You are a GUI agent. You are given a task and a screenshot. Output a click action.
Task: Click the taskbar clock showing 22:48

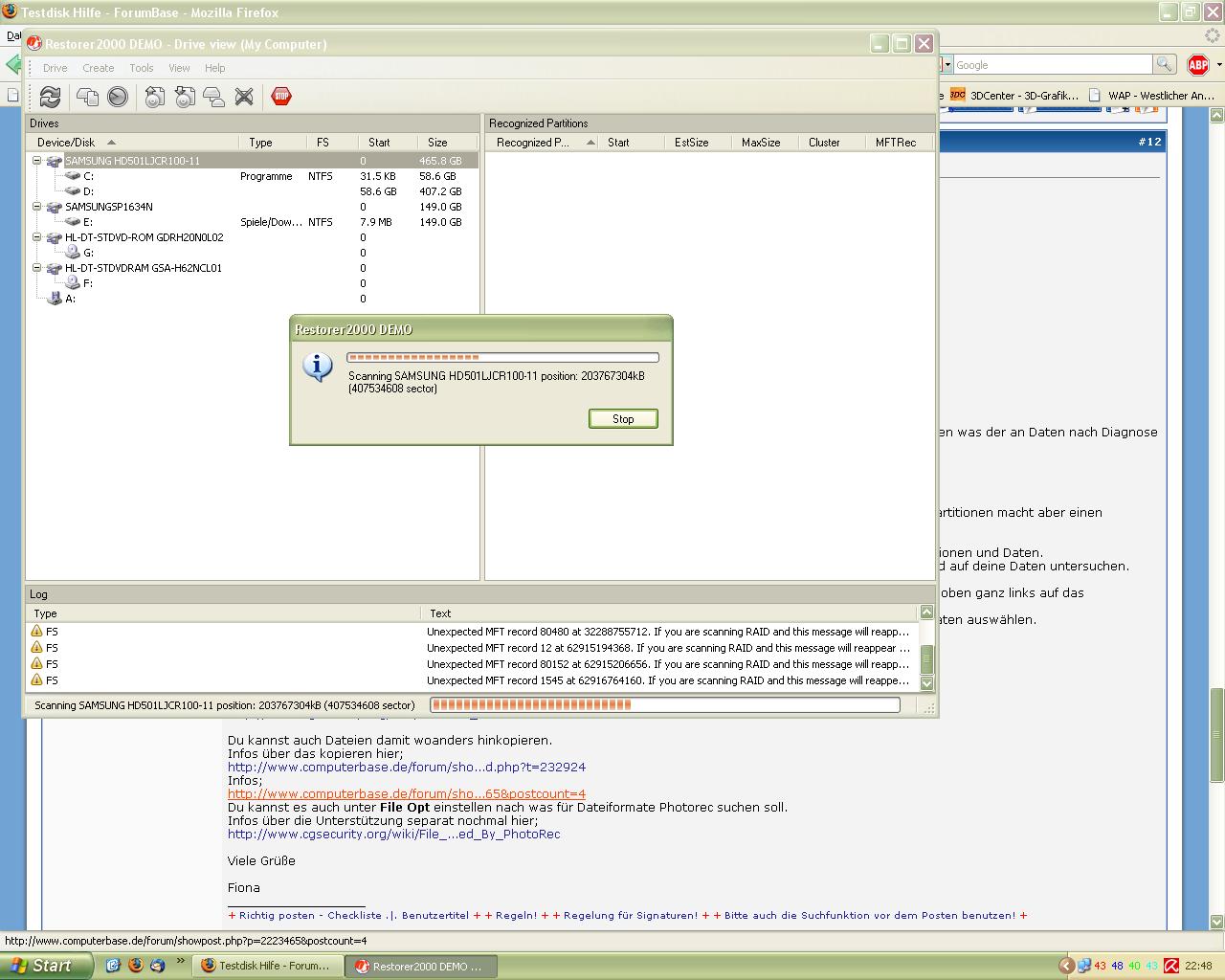[x=1198, y=966]
